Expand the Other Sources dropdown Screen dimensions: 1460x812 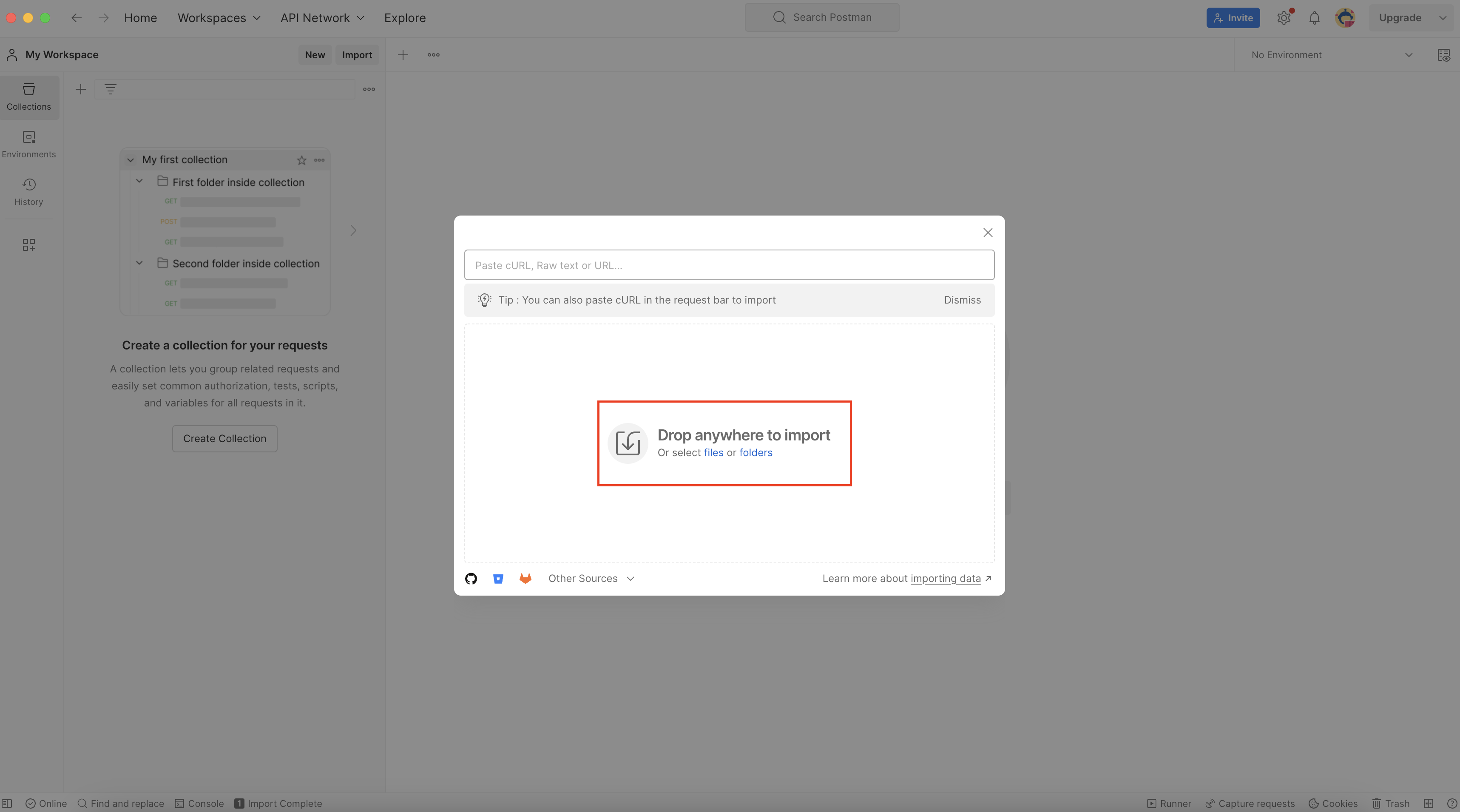[591, 579]
